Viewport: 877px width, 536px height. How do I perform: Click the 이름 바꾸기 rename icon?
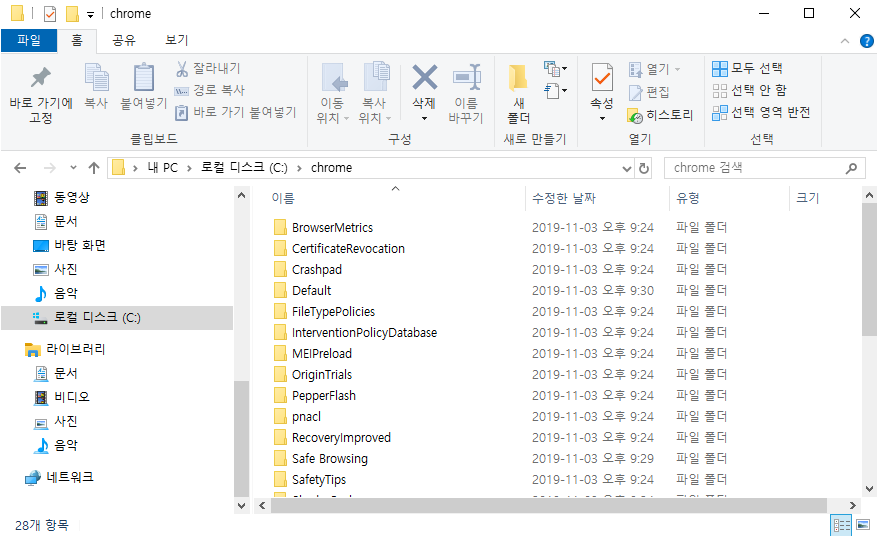click(x=466, y=77)
